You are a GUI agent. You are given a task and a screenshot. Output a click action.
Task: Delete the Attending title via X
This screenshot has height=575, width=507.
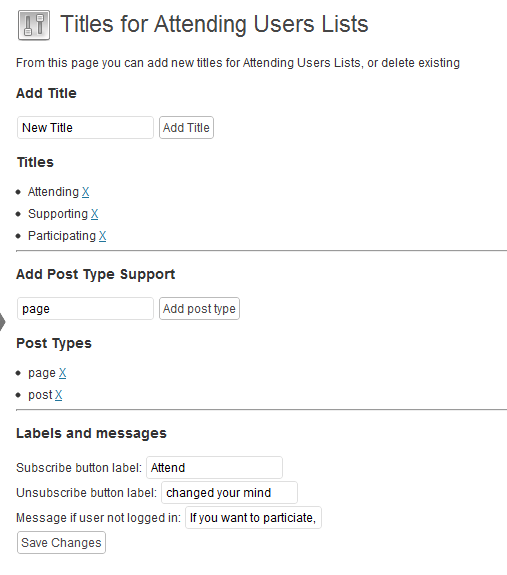click(x=85, y=192)
